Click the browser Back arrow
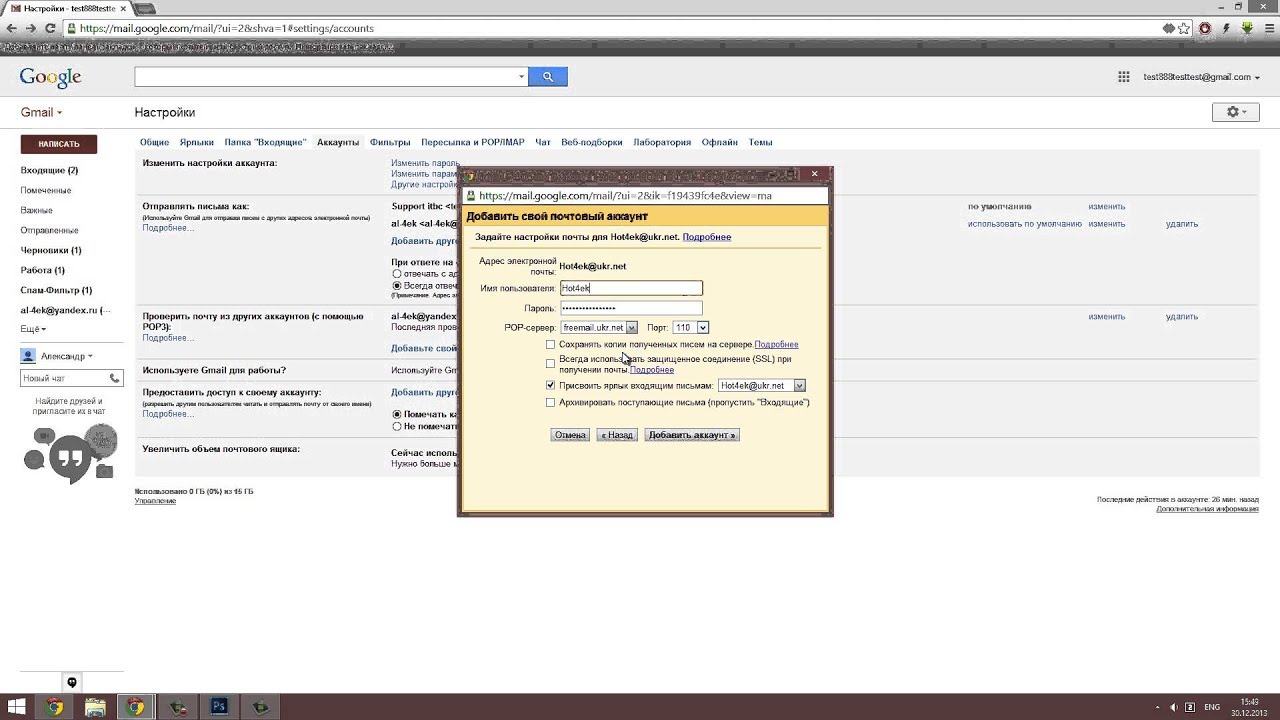The height and width of the screenshot is (720, 1280). (x=11, y=28)
